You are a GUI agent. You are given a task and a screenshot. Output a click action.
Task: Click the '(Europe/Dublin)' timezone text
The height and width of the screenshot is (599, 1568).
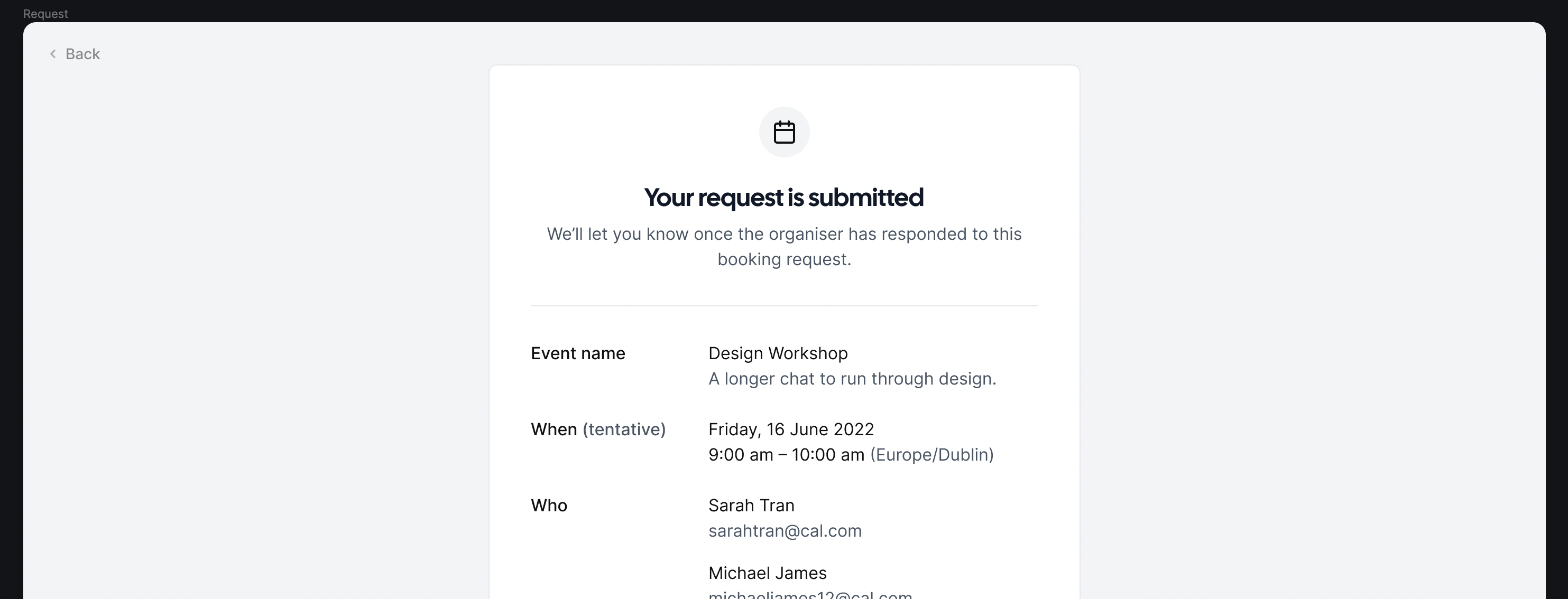point(932,455)
